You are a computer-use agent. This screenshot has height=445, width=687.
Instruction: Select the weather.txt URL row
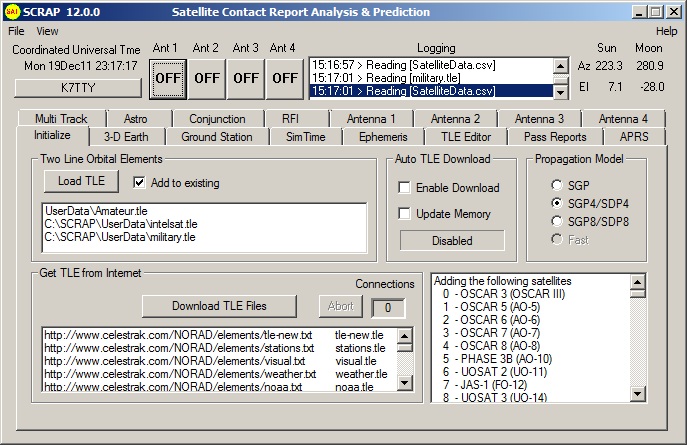click(x=219, y=374)
